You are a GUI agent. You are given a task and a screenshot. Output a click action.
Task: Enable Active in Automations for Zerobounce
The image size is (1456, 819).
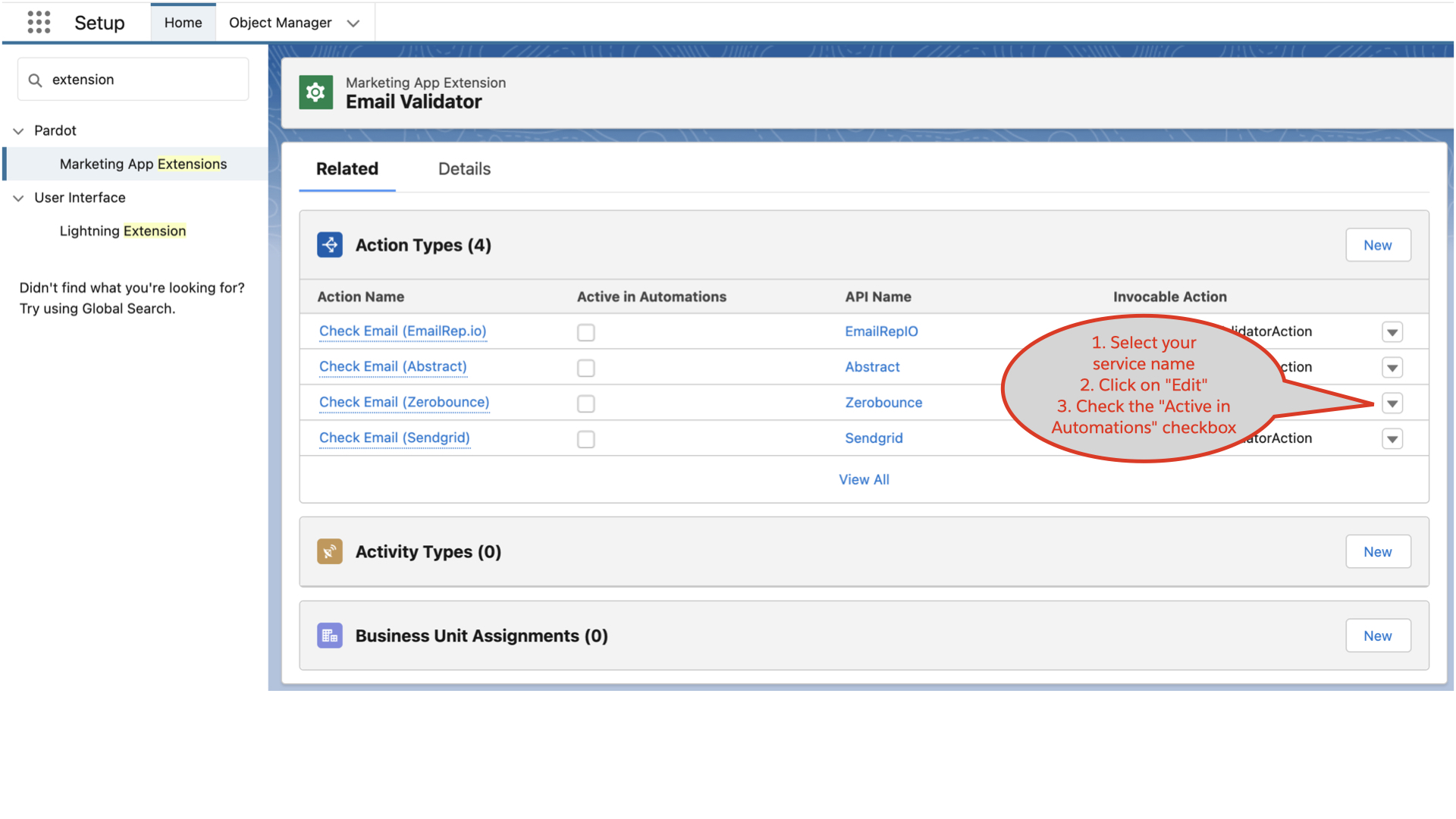click(x=585, y=403)
